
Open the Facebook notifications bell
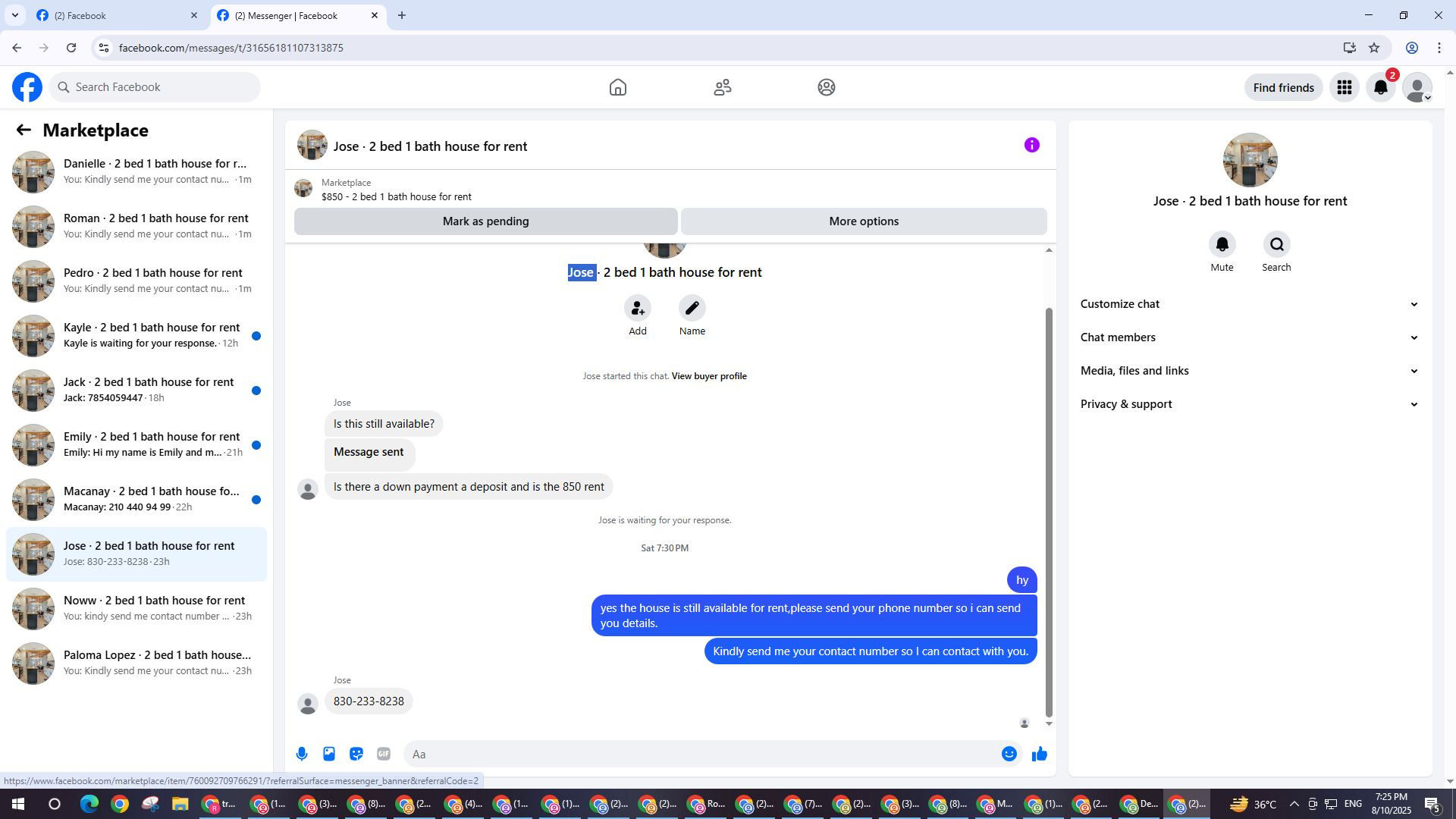pos(1381,88)
